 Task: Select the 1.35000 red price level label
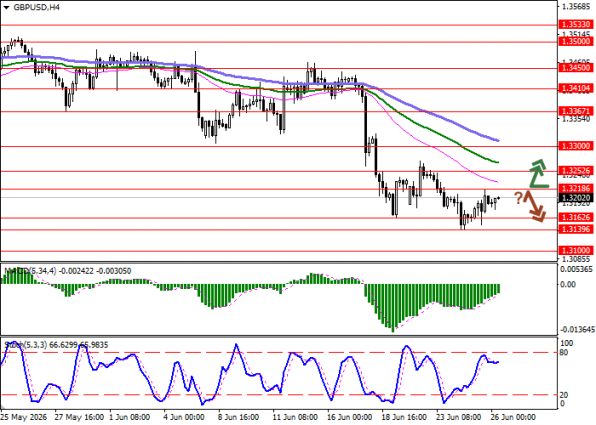[575, 41]
